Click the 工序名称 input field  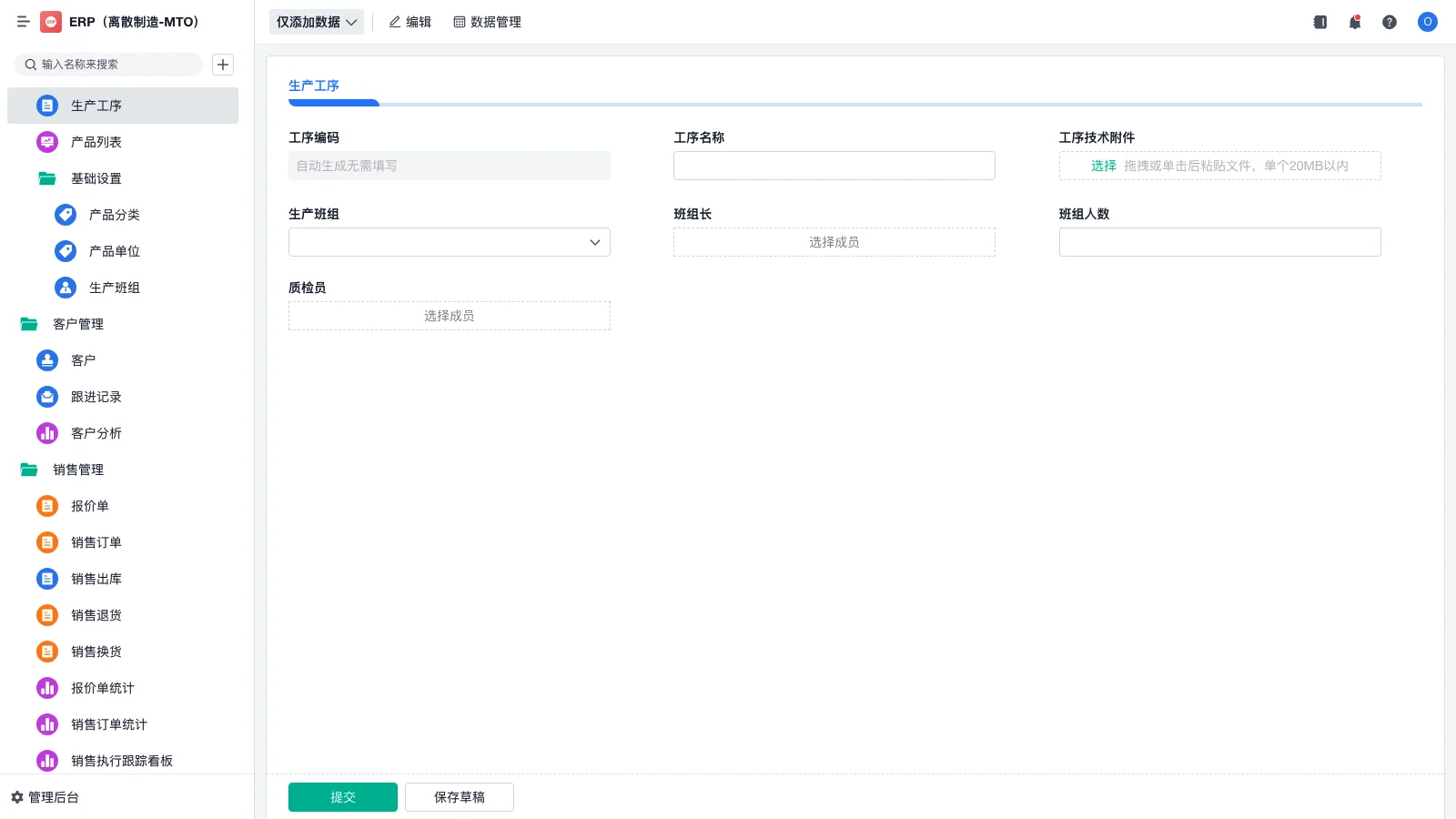(x=833, y=166)
